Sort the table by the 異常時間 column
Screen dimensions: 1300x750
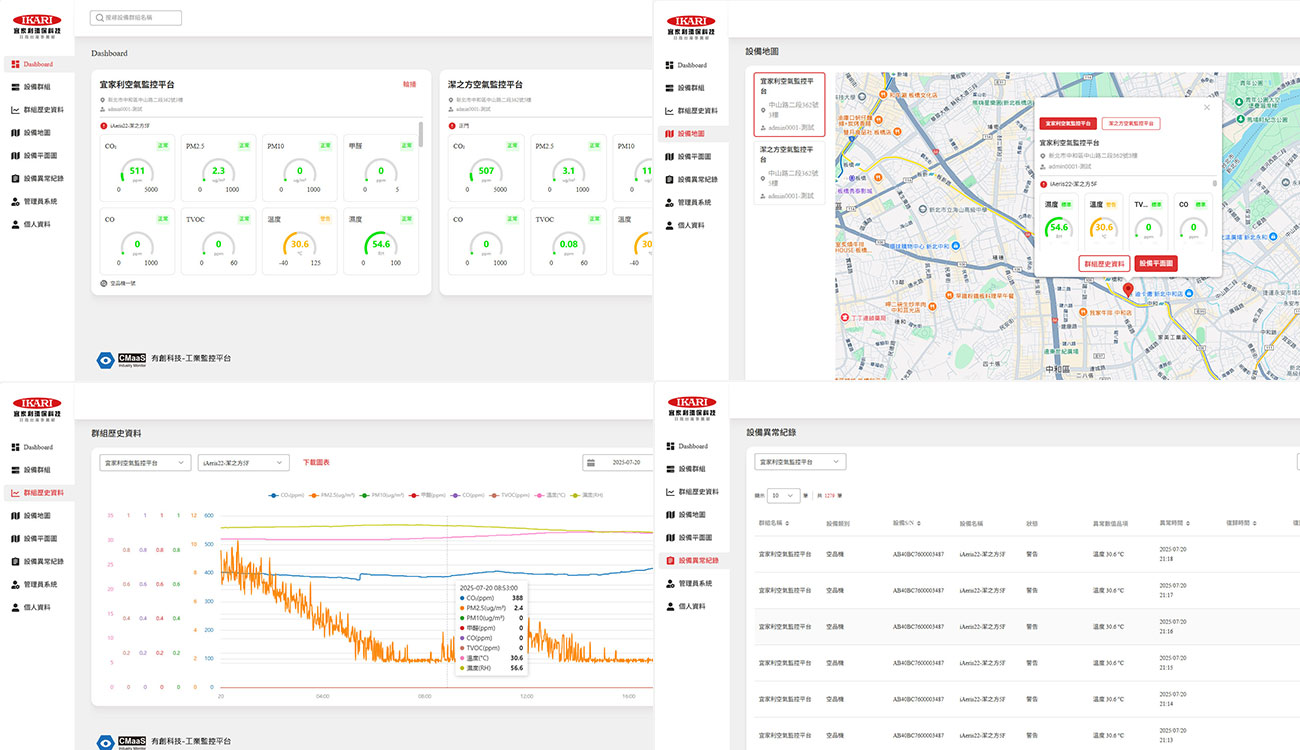pos(1175,523)
